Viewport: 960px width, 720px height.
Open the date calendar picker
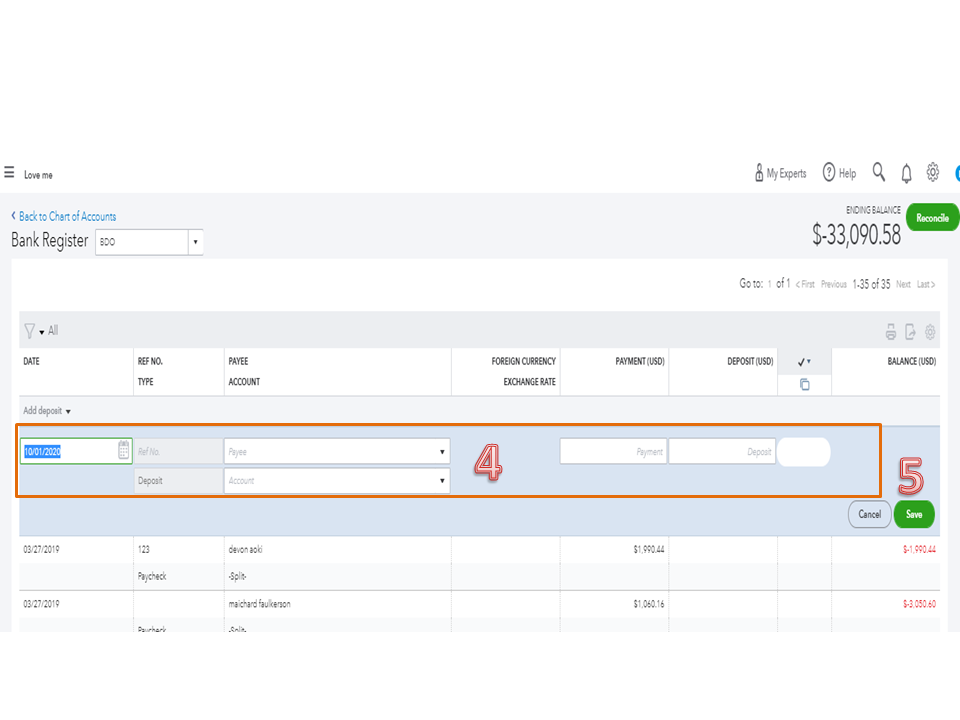click(x=123, y=451)
